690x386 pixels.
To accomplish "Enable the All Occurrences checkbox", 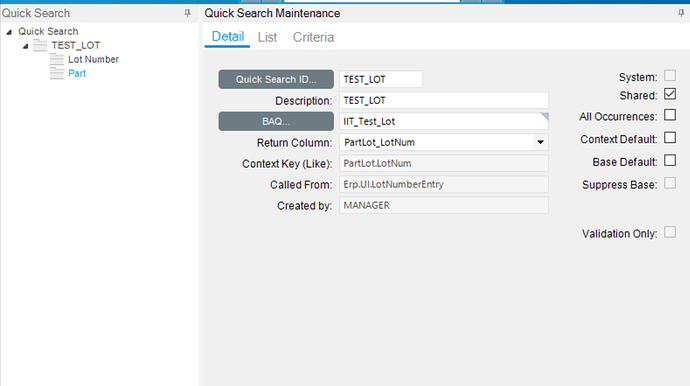I will (670, 115).
